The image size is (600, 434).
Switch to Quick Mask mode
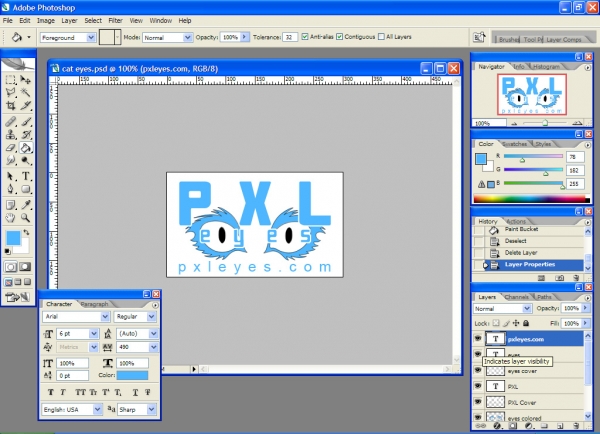coord(25,267)
